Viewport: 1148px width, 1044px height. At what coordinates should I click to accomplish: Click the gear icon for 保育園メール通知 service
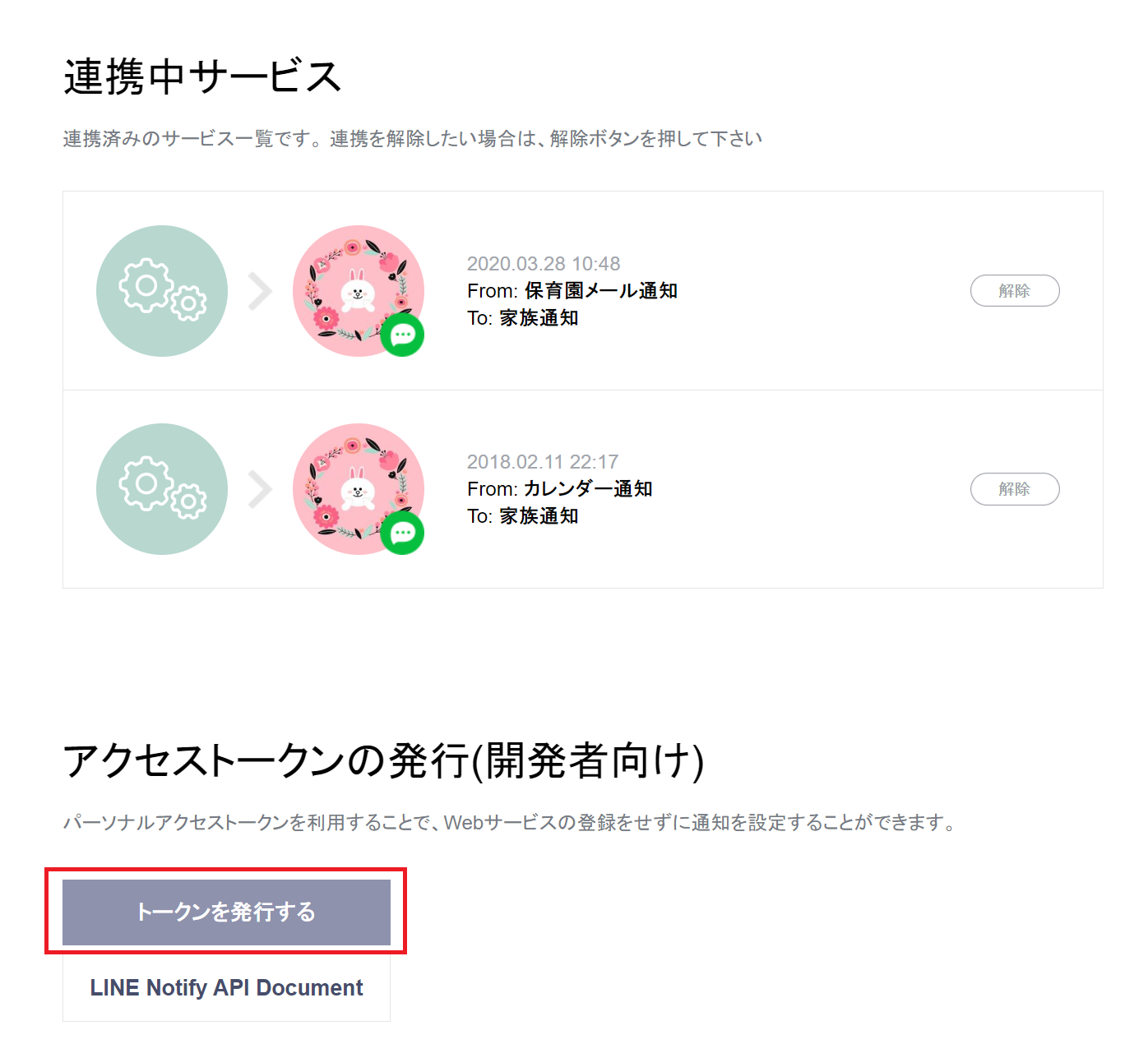(x=162, y=291)
